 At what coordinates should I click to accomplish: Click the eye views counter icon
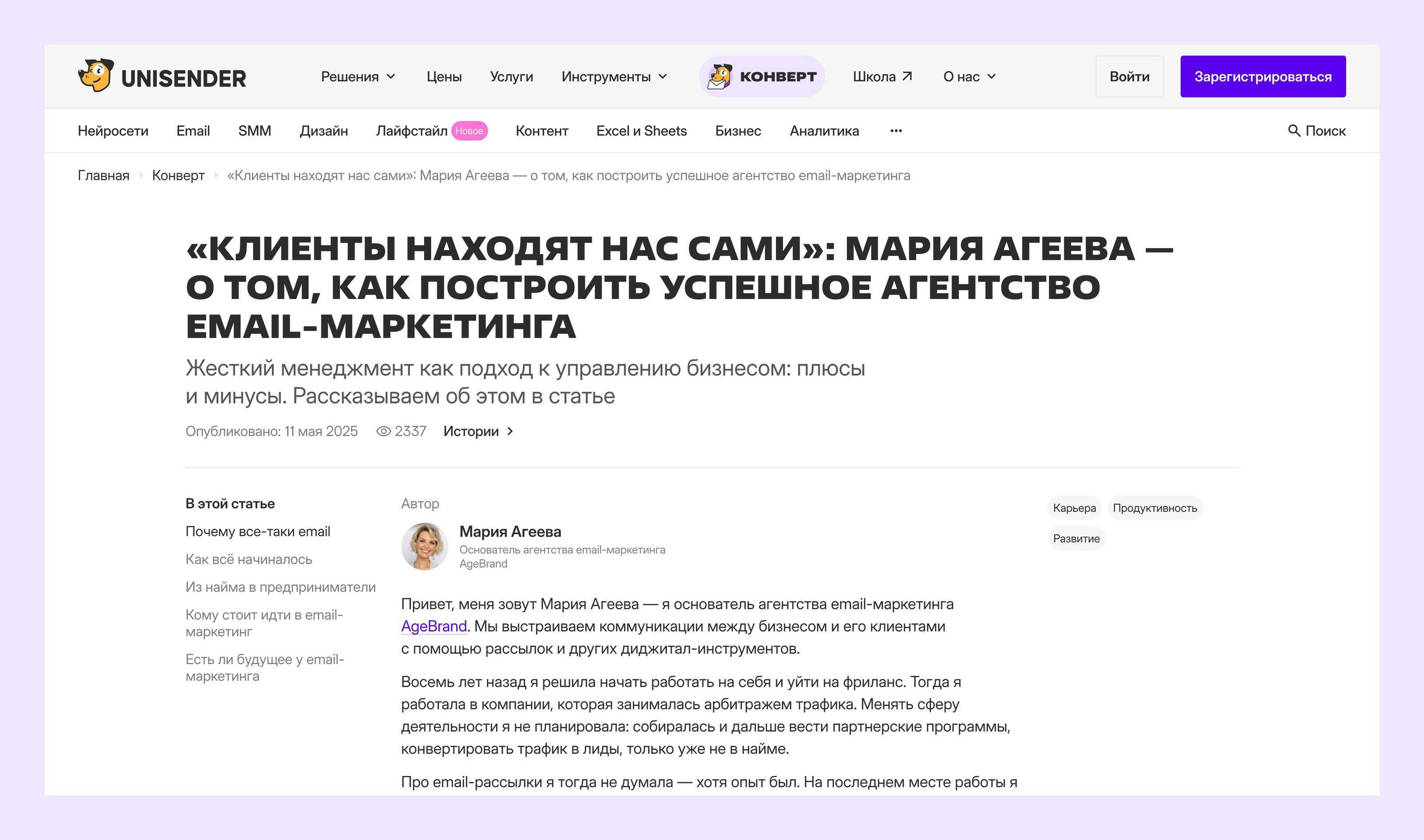(383, 431)
